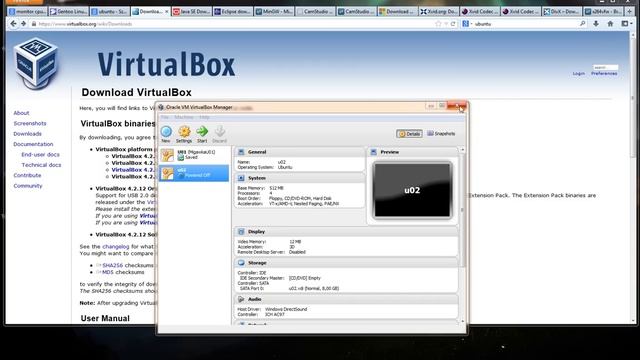Screen dimensions: 640x360
Task: Switch to the Eclipse downloads tab
Action: (x=232, y=12)
